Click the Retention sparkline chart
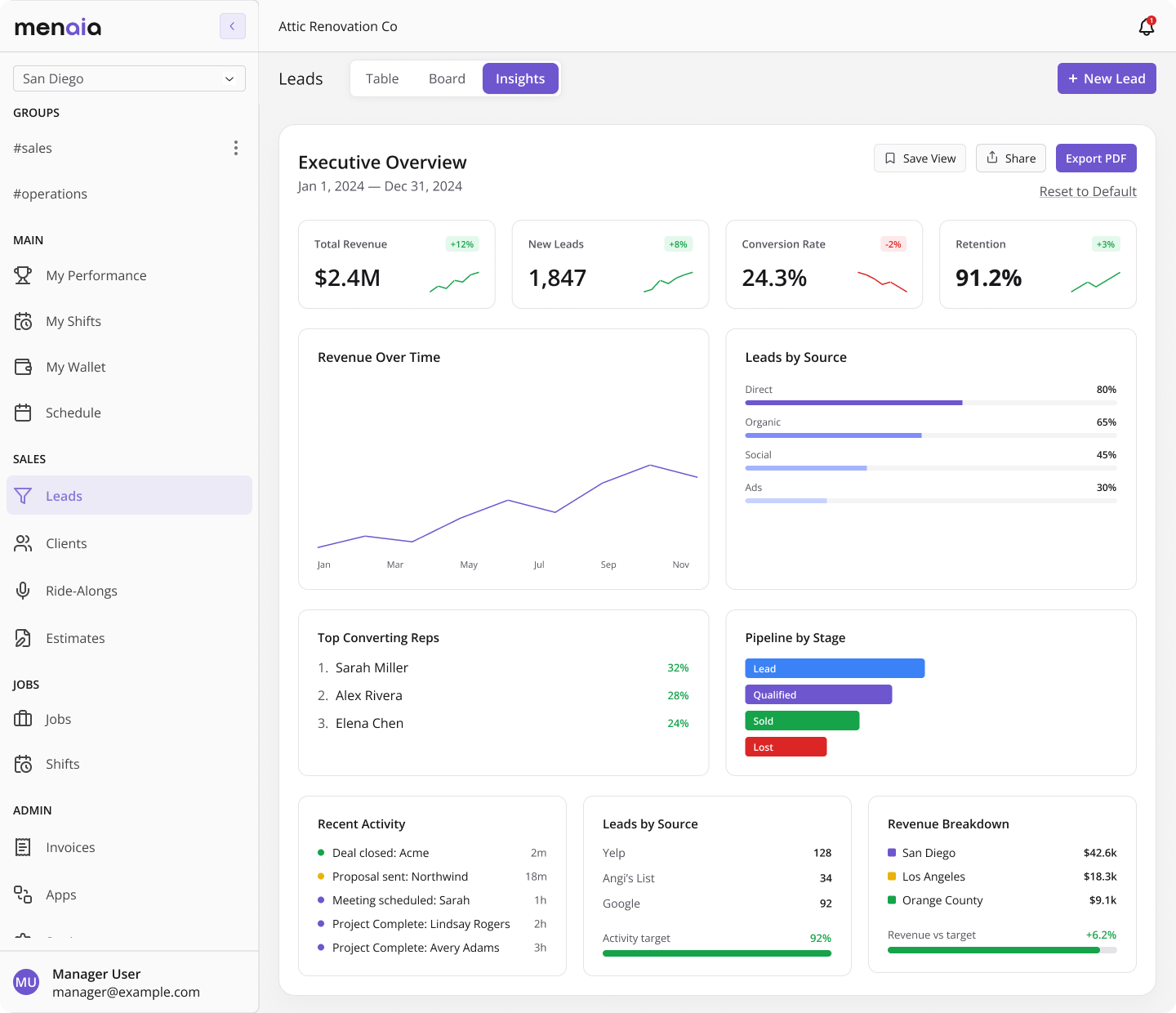Viewport: 1176px width, 1013px height. click(1095, 282)
